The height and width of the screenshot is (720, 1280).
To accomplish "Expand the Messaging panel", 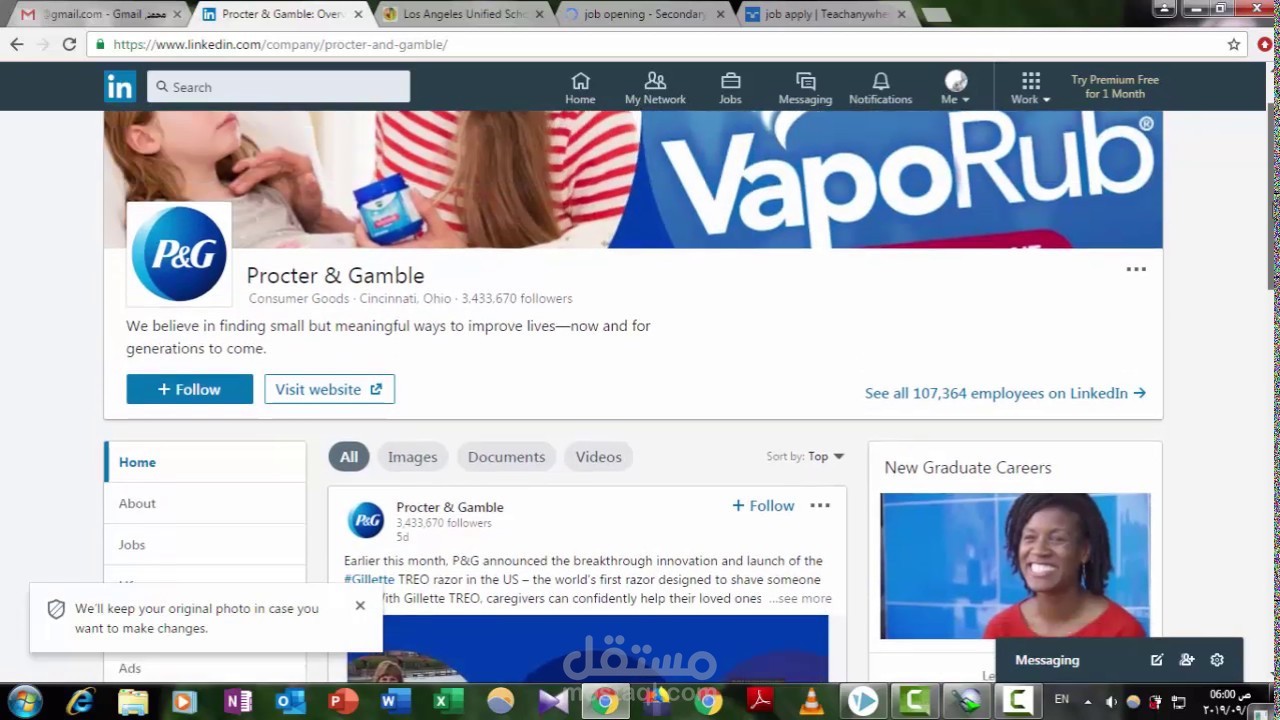I will click(1047, 660).
